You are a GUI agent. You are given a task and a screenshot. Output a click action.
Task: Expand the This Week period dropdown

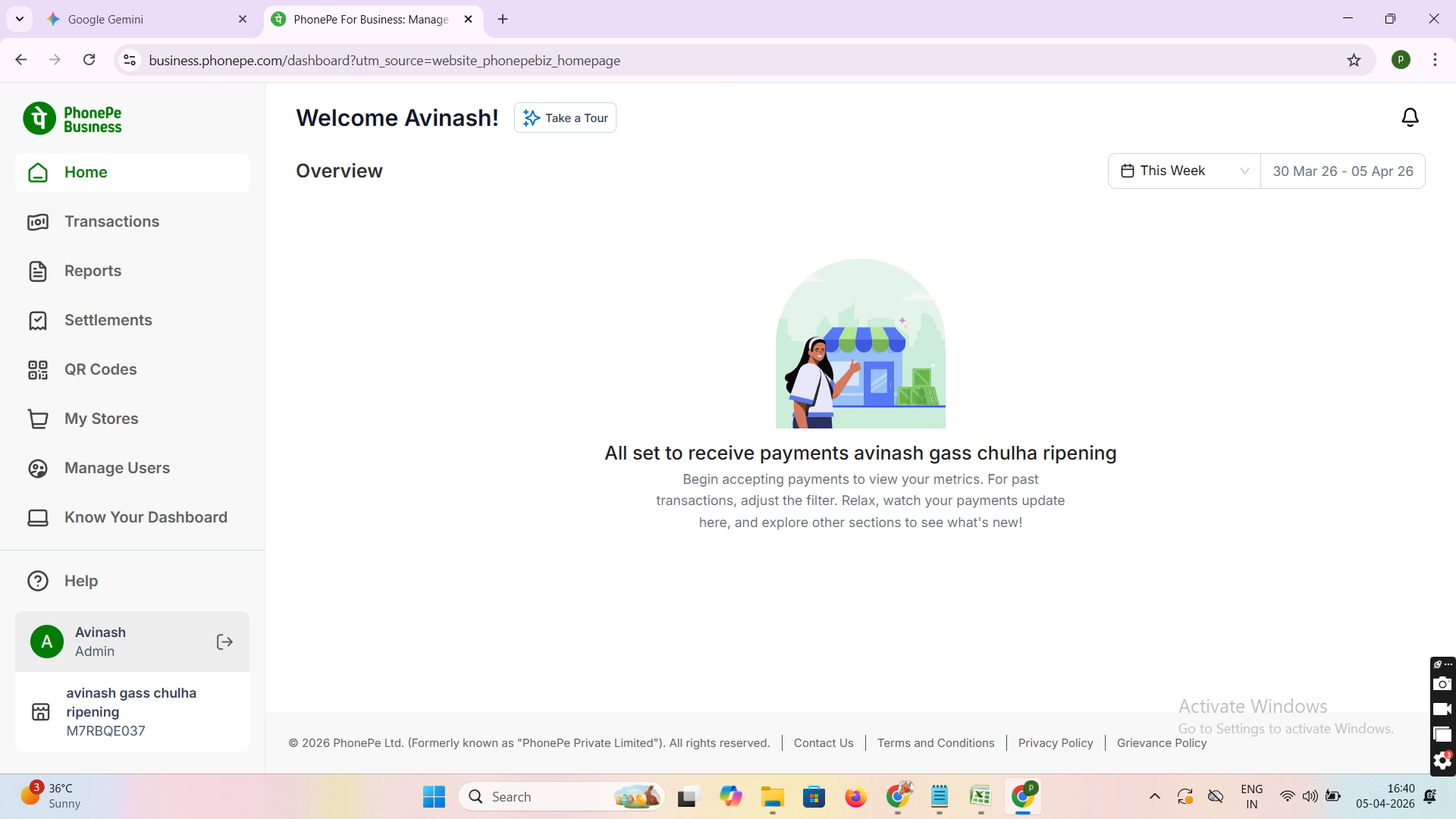(1185, 171)
